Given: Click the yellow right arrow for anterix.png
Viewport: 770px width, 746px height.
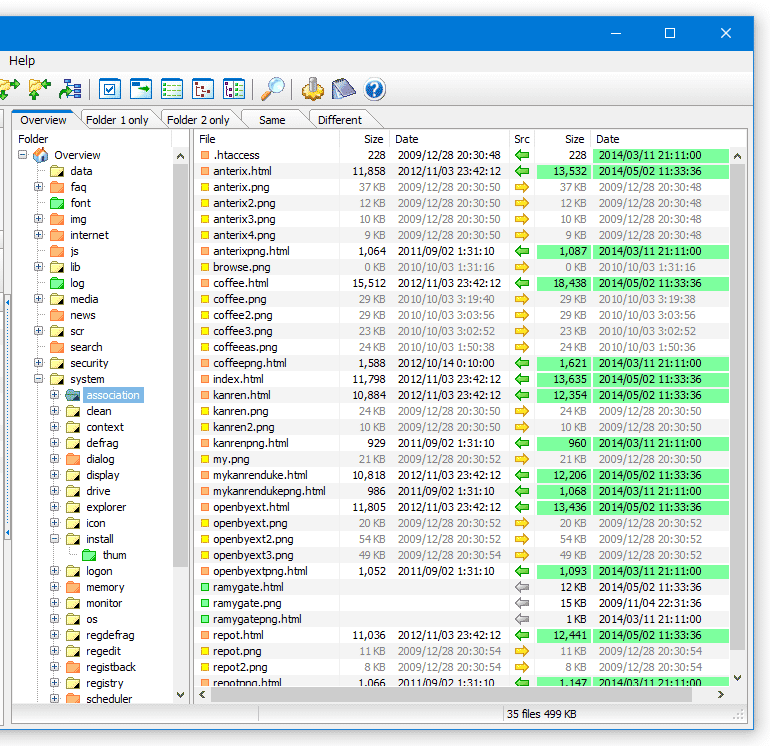Looking at the screenshot, I should point(522,187).
